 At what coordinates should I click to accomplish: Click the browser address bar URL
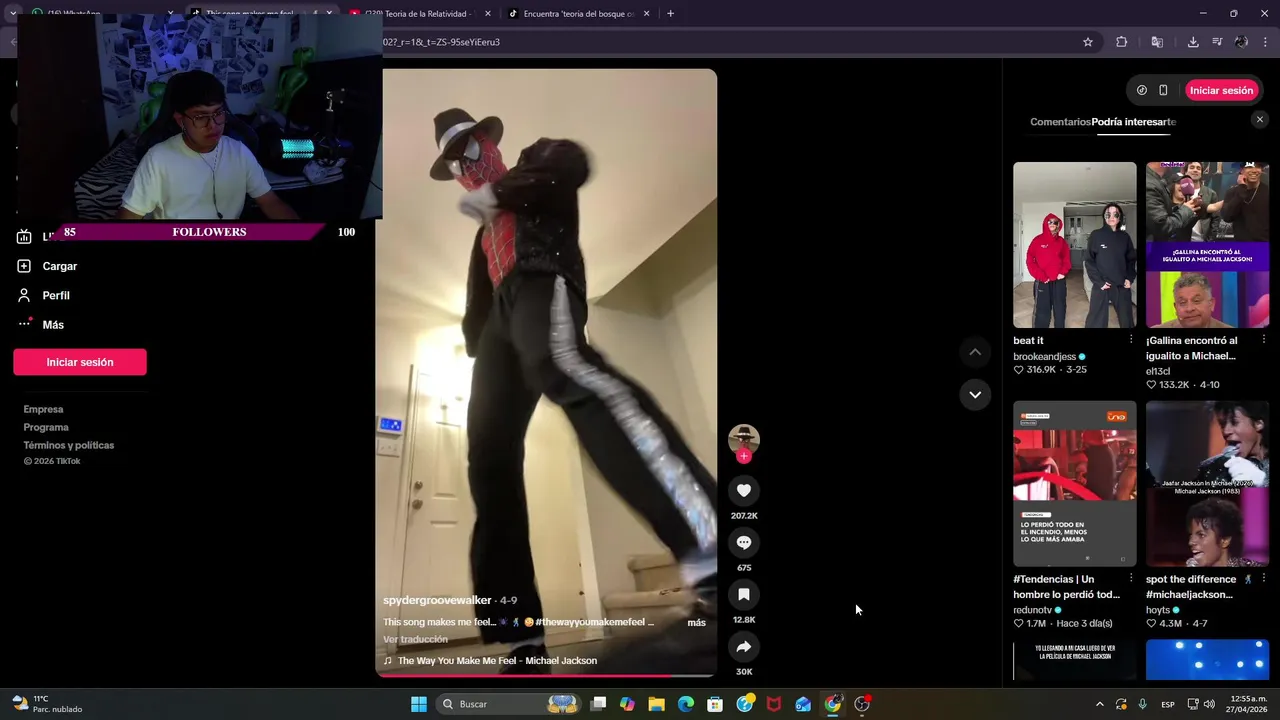pyautogui.click(x=441, y=42)
